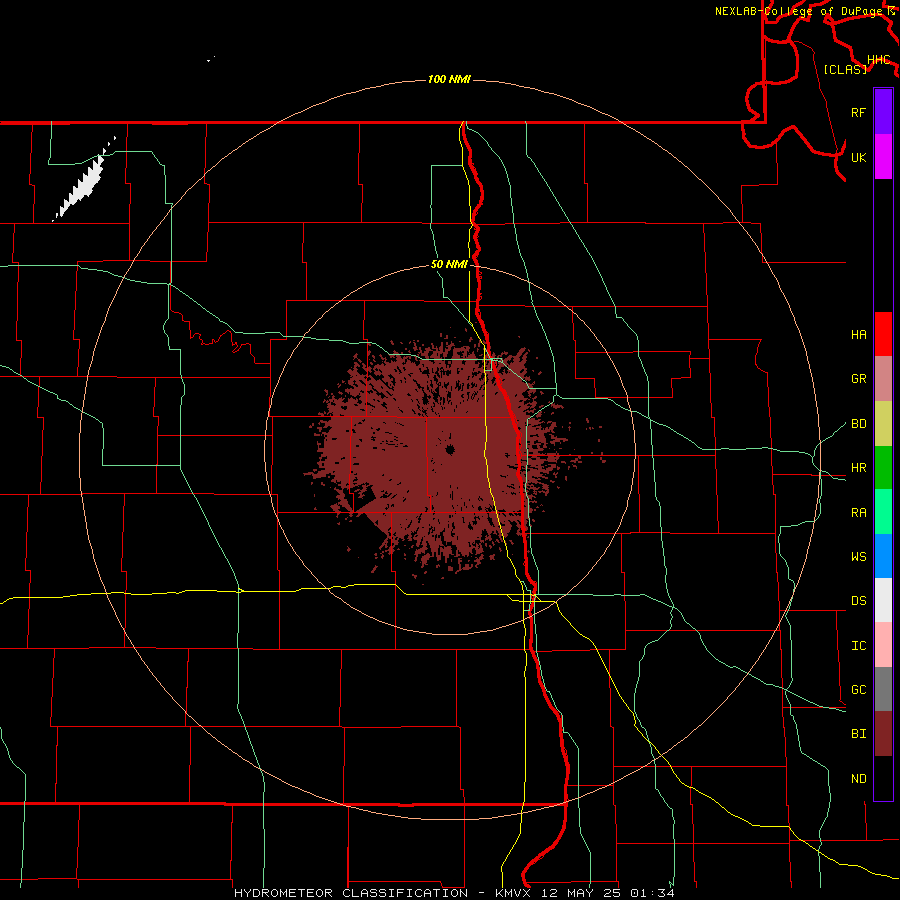Click the red HA legend swatch
Viewport: 900px width, 900px height.
coord(883,334)
